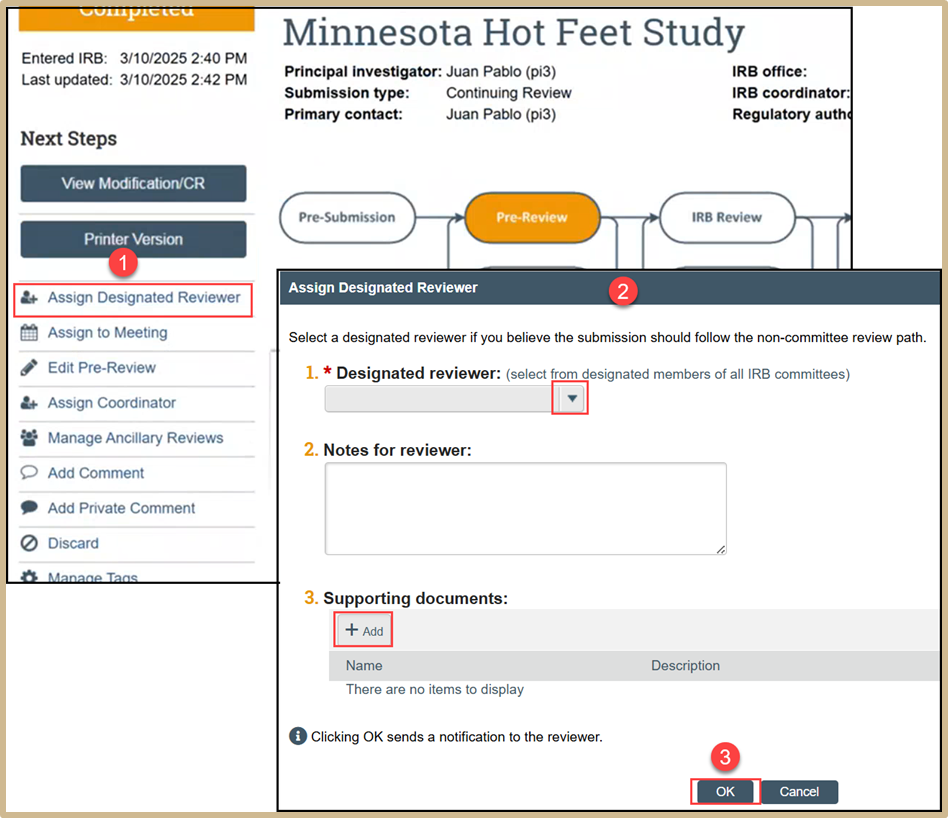Select the highlighted Pre-Review workflow stage

tap(532, 217)
